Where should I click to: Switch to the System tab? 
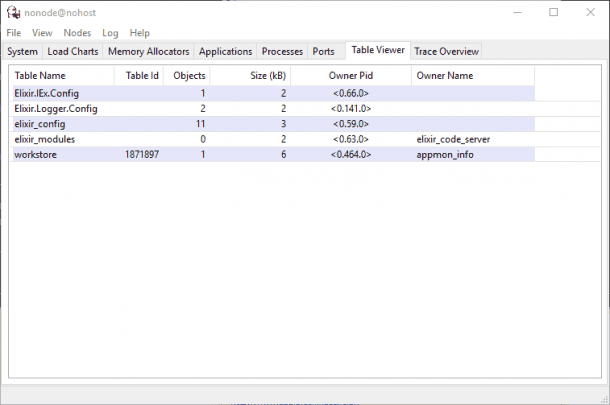22,51
